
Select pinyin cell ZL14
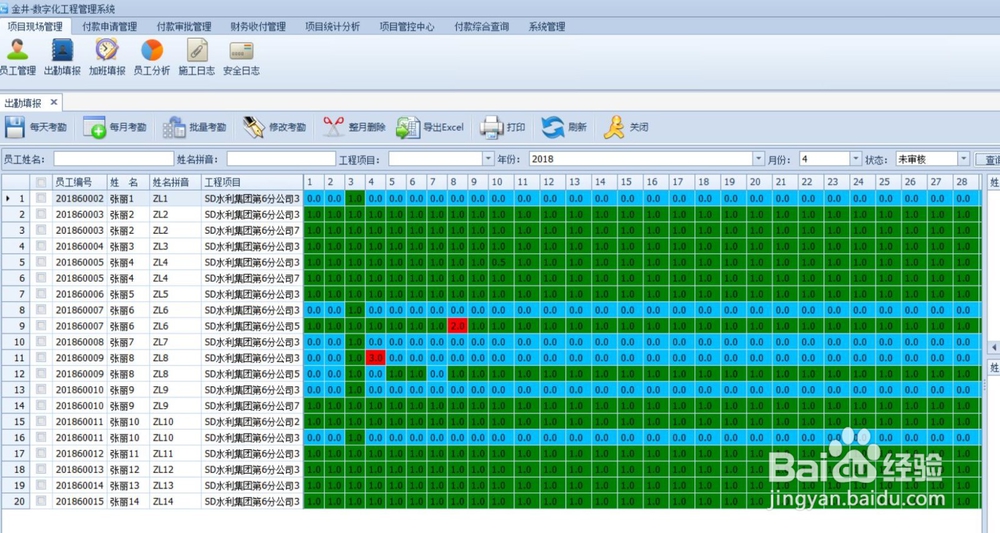[x=175, y=501]
